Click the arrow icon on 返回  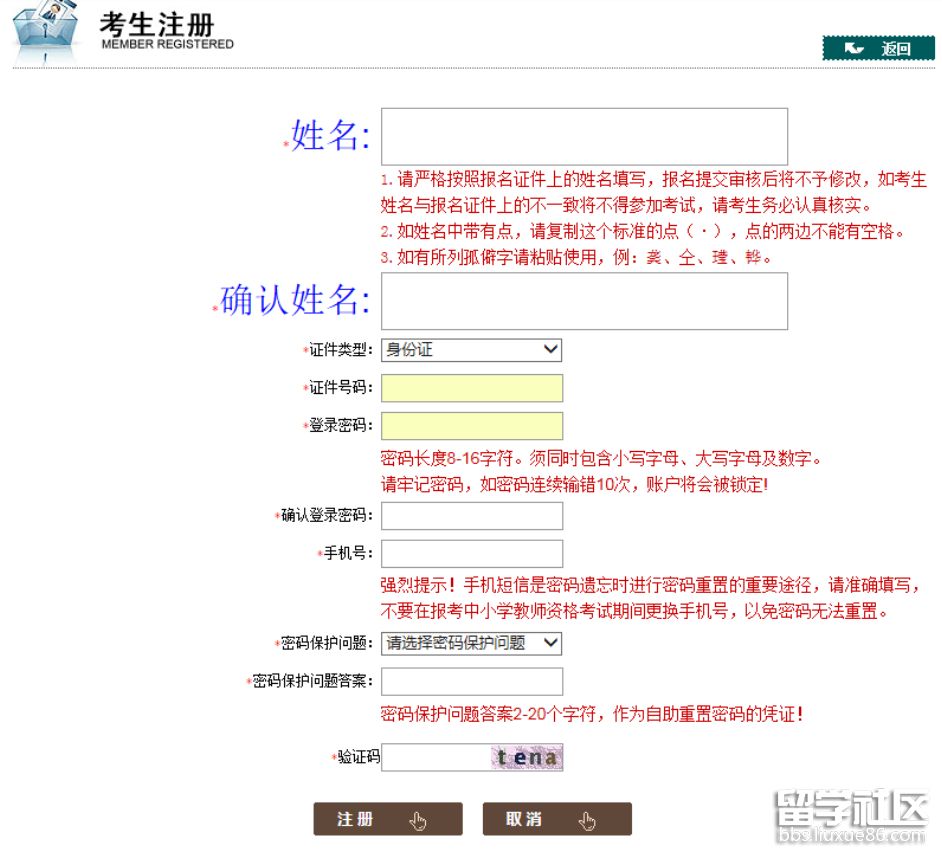pyautogui.click(x=854, y=48)
